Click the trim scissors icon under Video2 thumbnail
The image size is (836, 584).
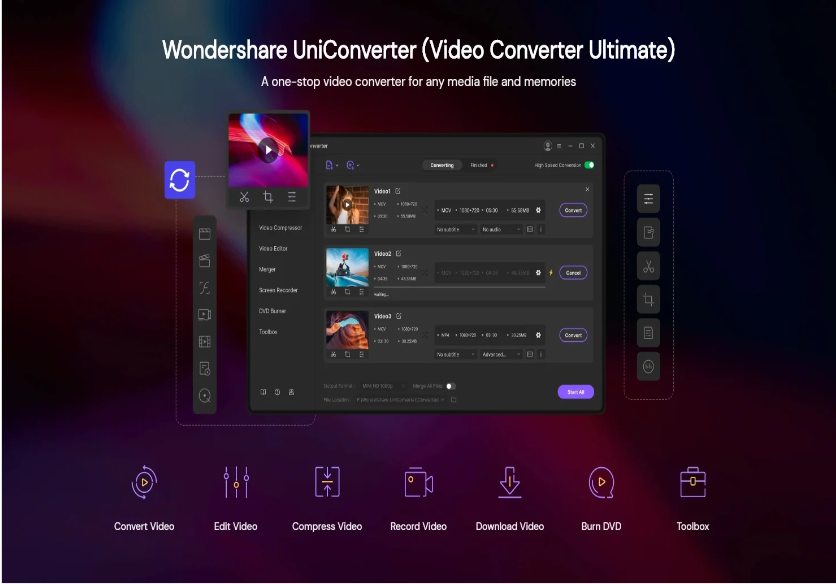[333, 292]
